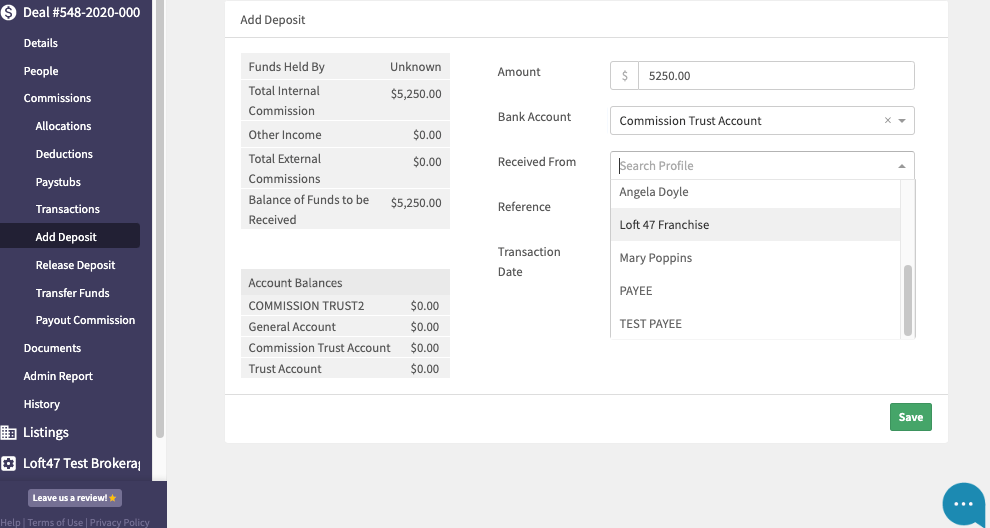
Task: Expand the Bank Account dropdown arrow
Action: (902, 121)
